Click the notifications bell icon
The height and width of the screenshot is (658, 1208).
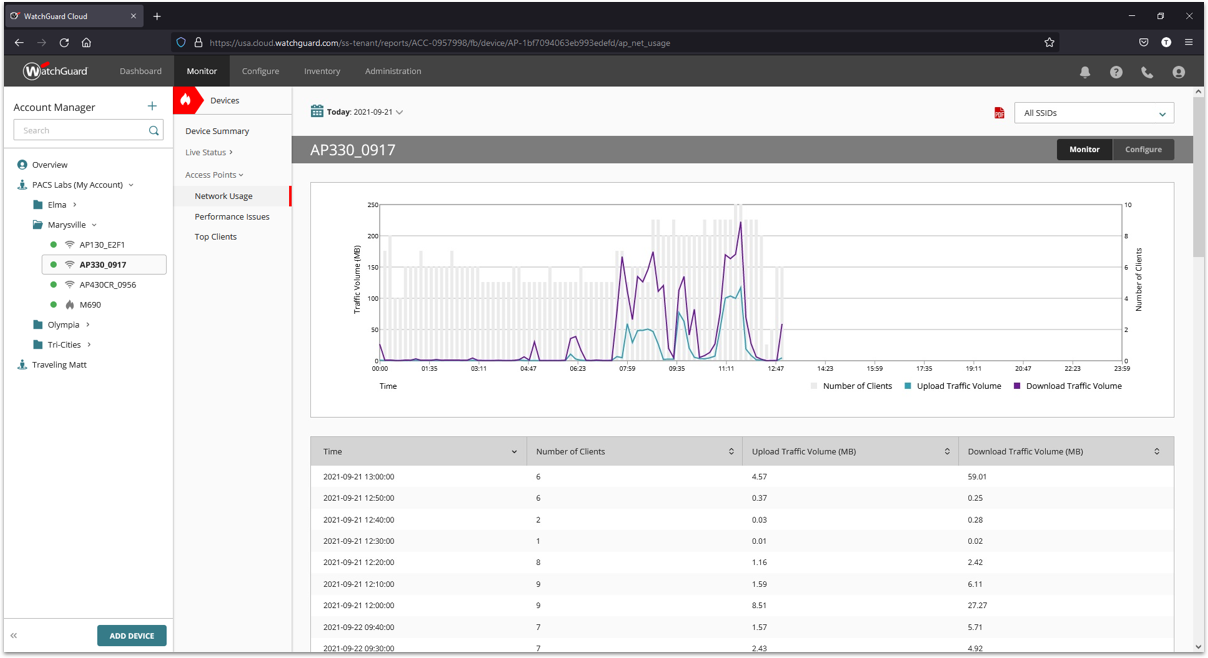tap(1085, 72)
